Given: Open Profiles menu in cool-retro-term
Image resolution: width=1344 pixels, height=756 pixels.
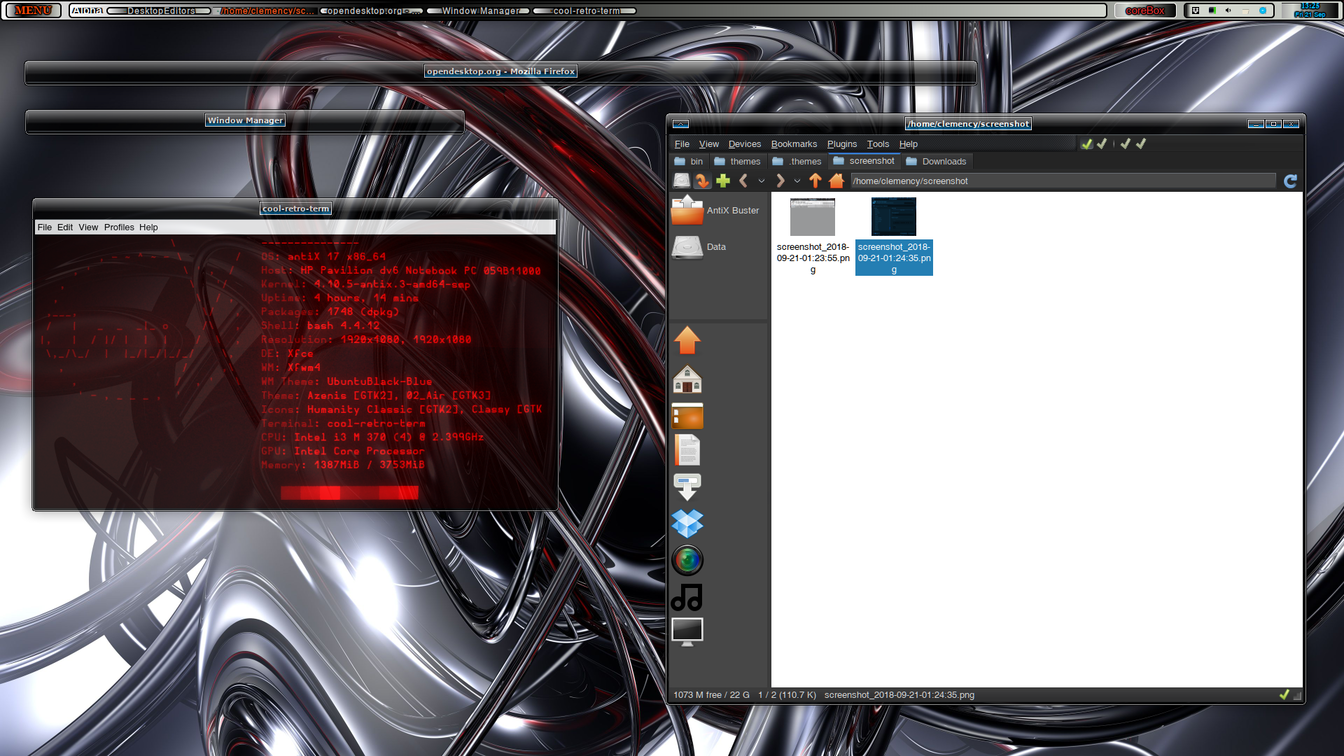Looking at the screenshot, I should [119, 227].
